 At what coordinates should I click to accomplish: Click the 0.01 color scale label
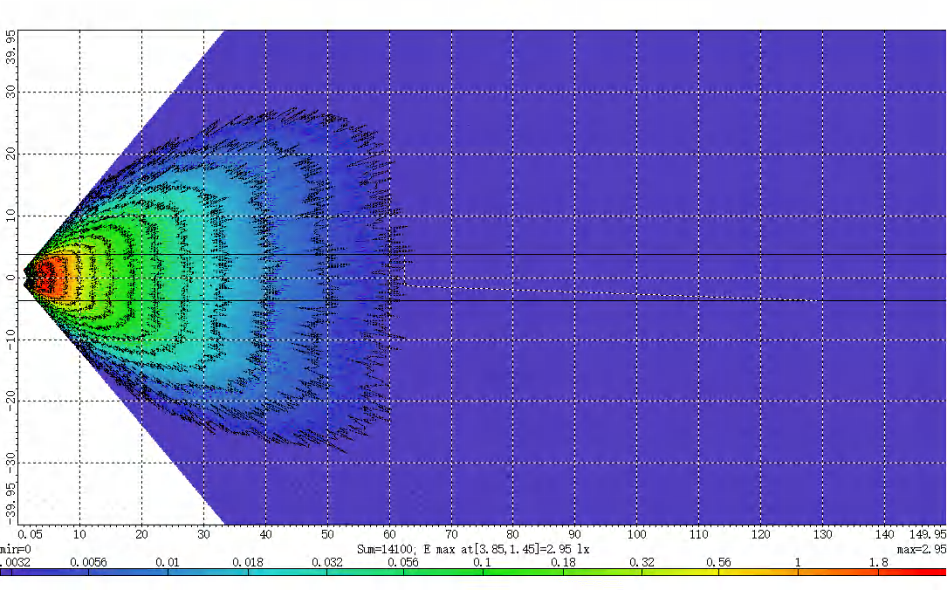click(x=167, y=562)
